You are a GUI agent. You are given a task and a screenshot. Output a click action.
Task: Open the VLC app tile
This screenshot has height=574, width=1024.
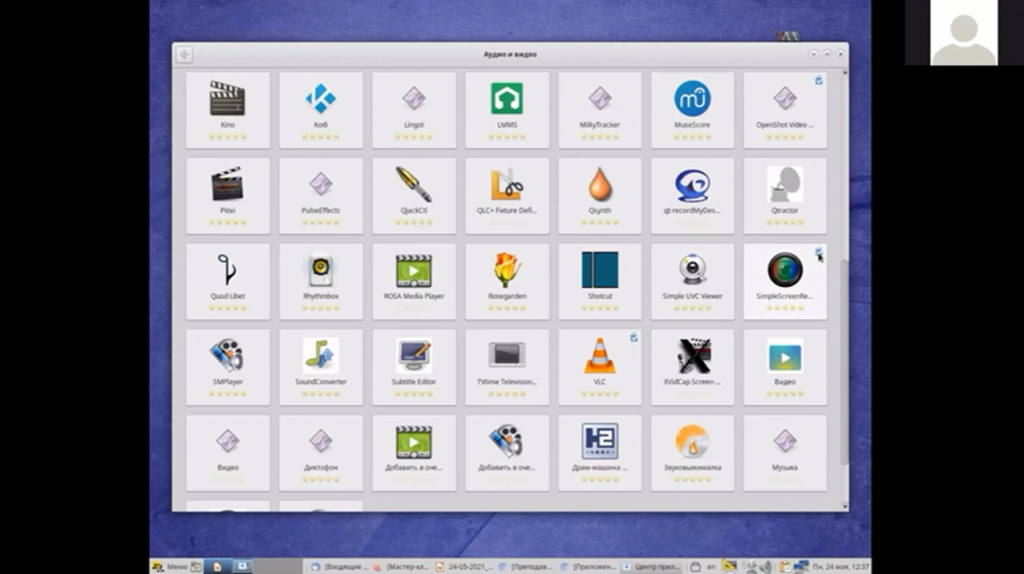pyautogui.click(x=600, y=367)
